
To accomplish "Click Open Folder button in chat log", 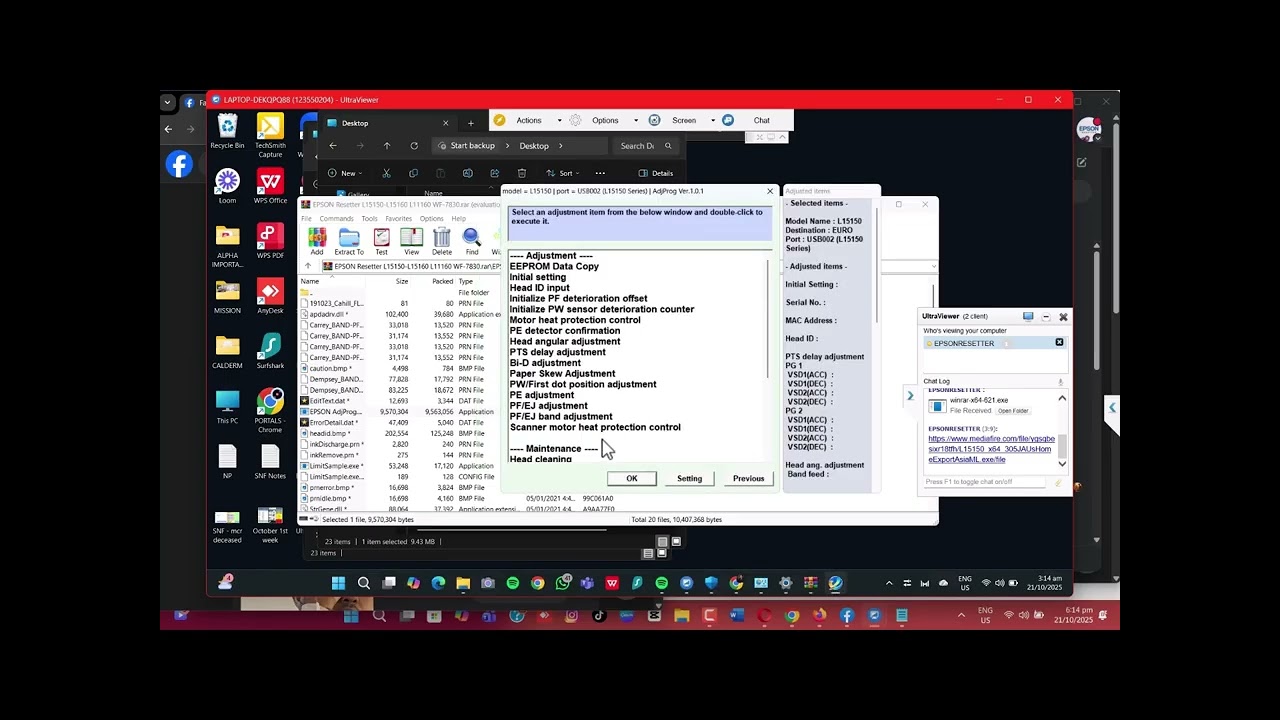I will [1012, 411].
